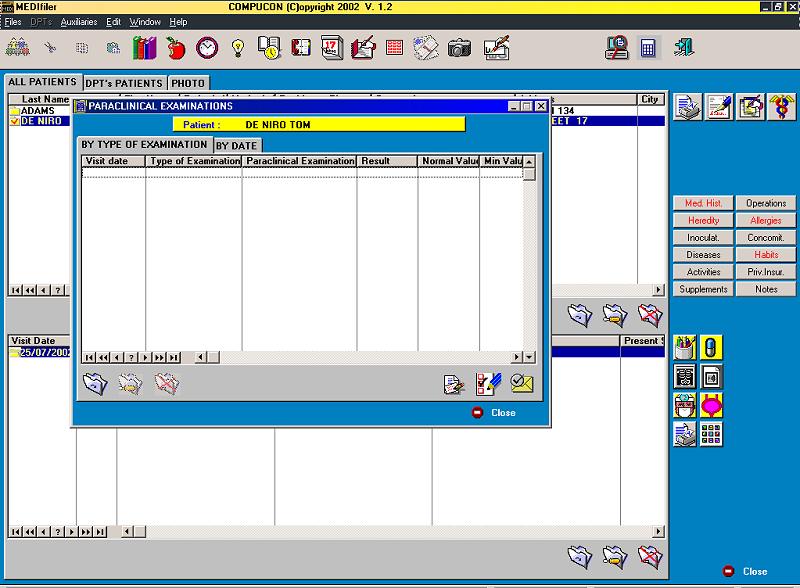Click the City column header in patient list
Screen dimensions: 800x588
pos(651,99)
